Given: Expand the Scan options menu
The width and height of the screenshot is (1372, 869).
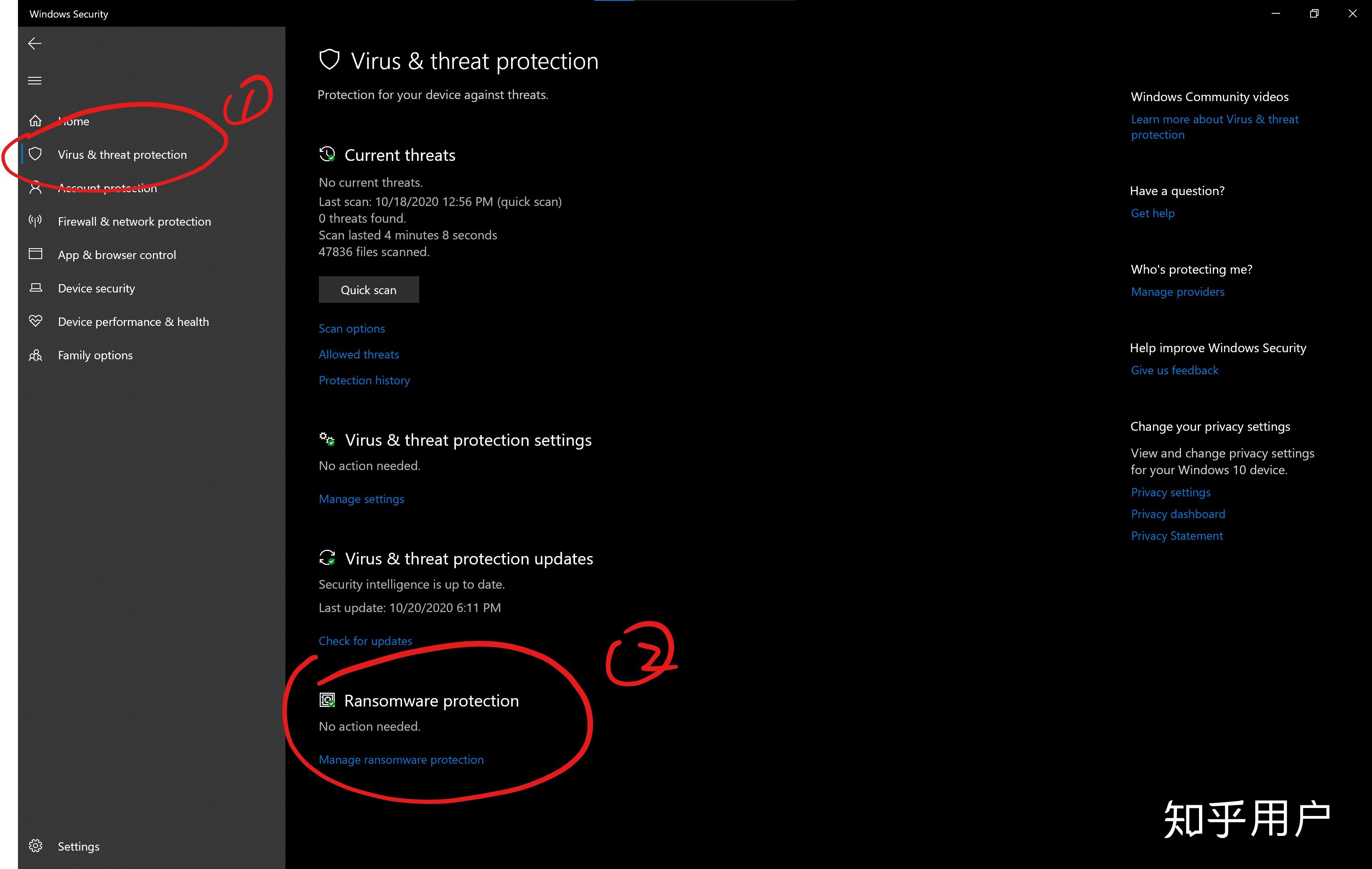Looking at the screenshot, I should pyautogui.click(x=351, y=328).
